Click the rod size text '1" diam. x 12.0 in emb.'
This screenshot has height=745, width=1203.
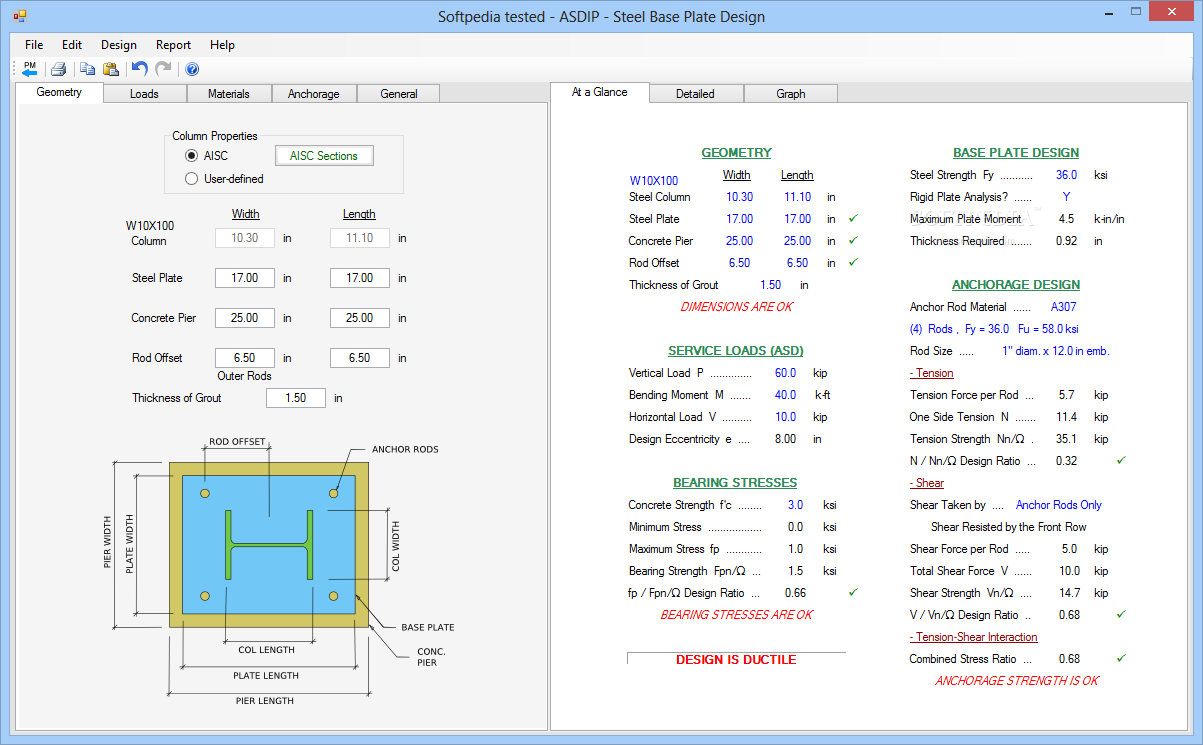(1056, 351)
